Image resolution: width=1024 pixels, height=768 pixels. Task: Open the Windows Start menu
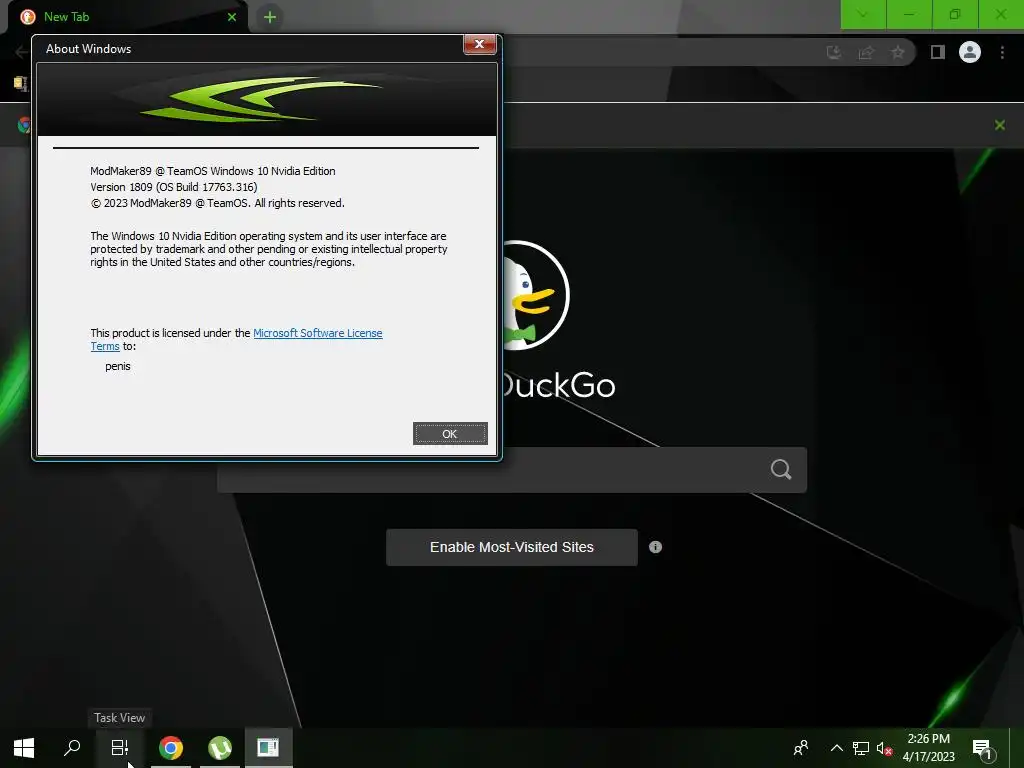[24, 748]
